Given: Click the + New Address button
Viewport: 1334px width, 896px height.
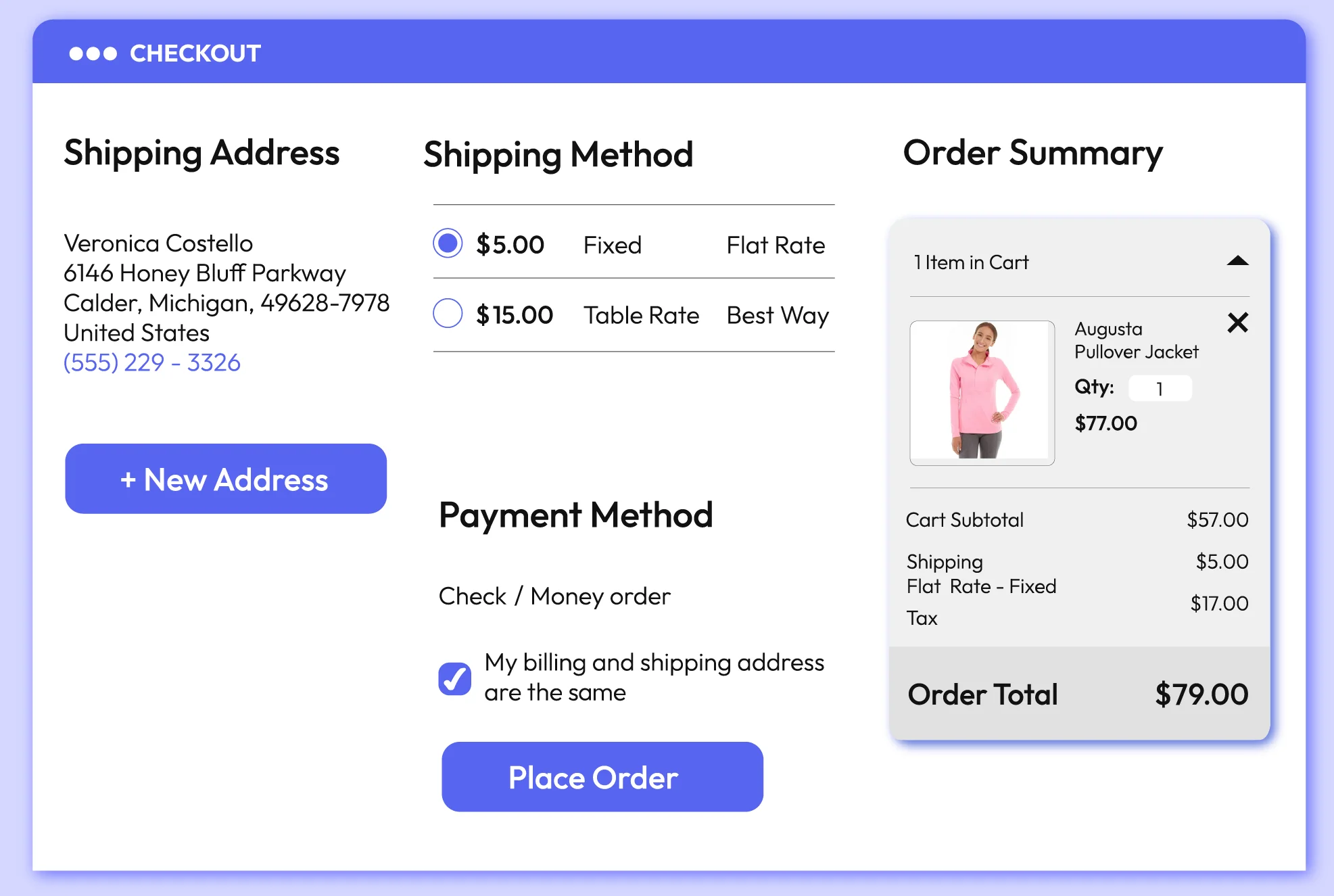Looking at the screenshot, I should tap(226, 479).
